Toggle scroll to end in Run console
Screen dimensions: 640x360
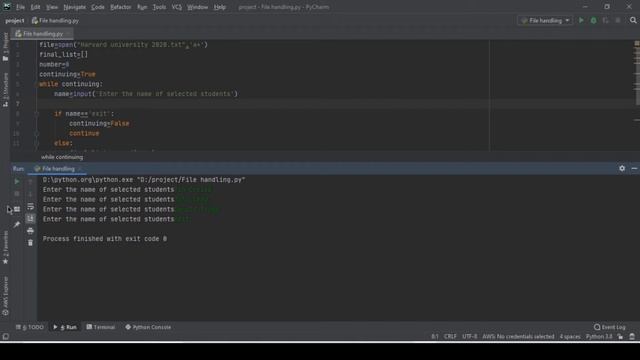click(x=30, y=219)
